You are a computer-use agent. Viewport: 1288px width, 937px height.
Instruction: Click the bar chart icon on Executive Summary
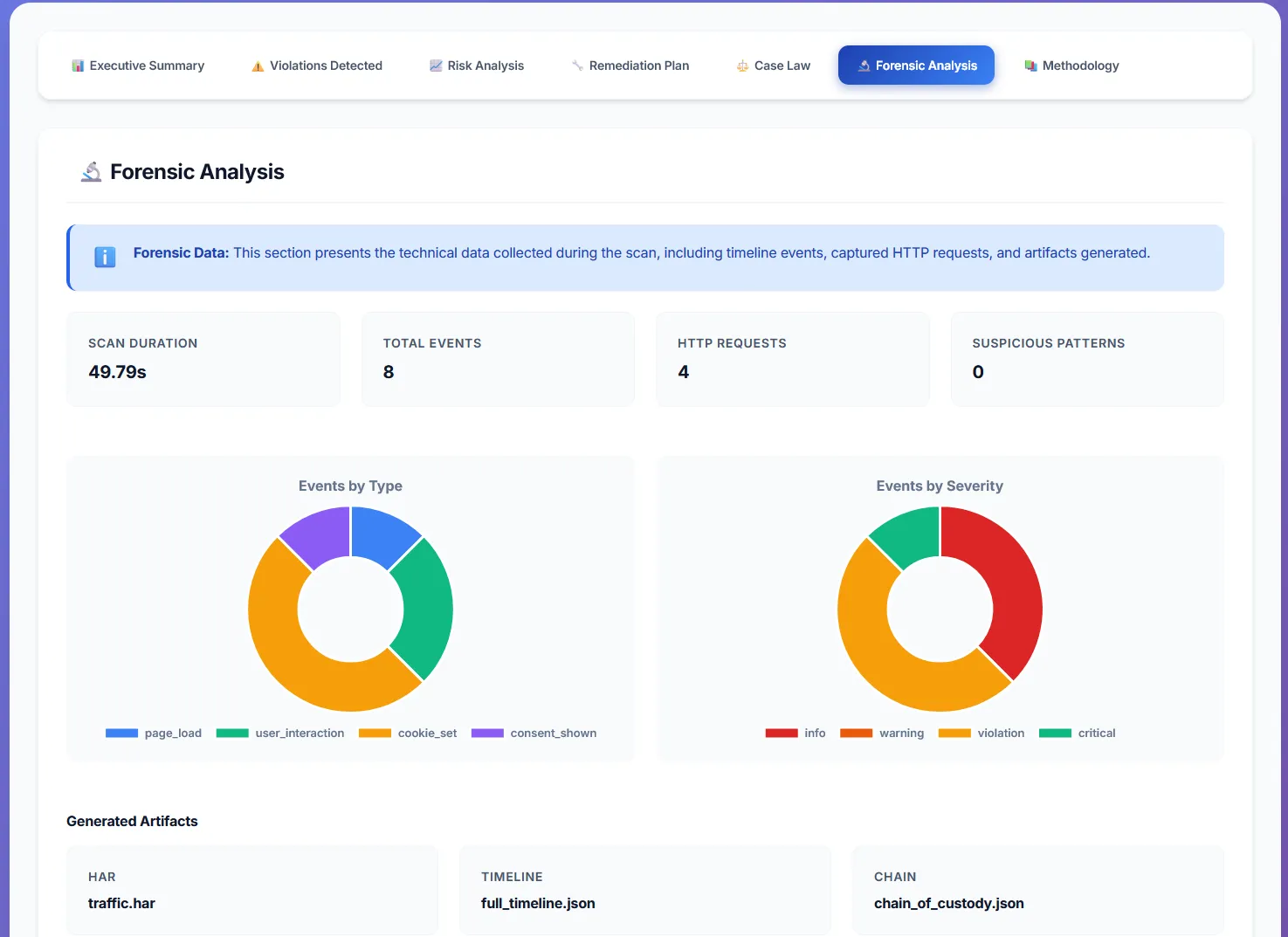coord(78,65)
